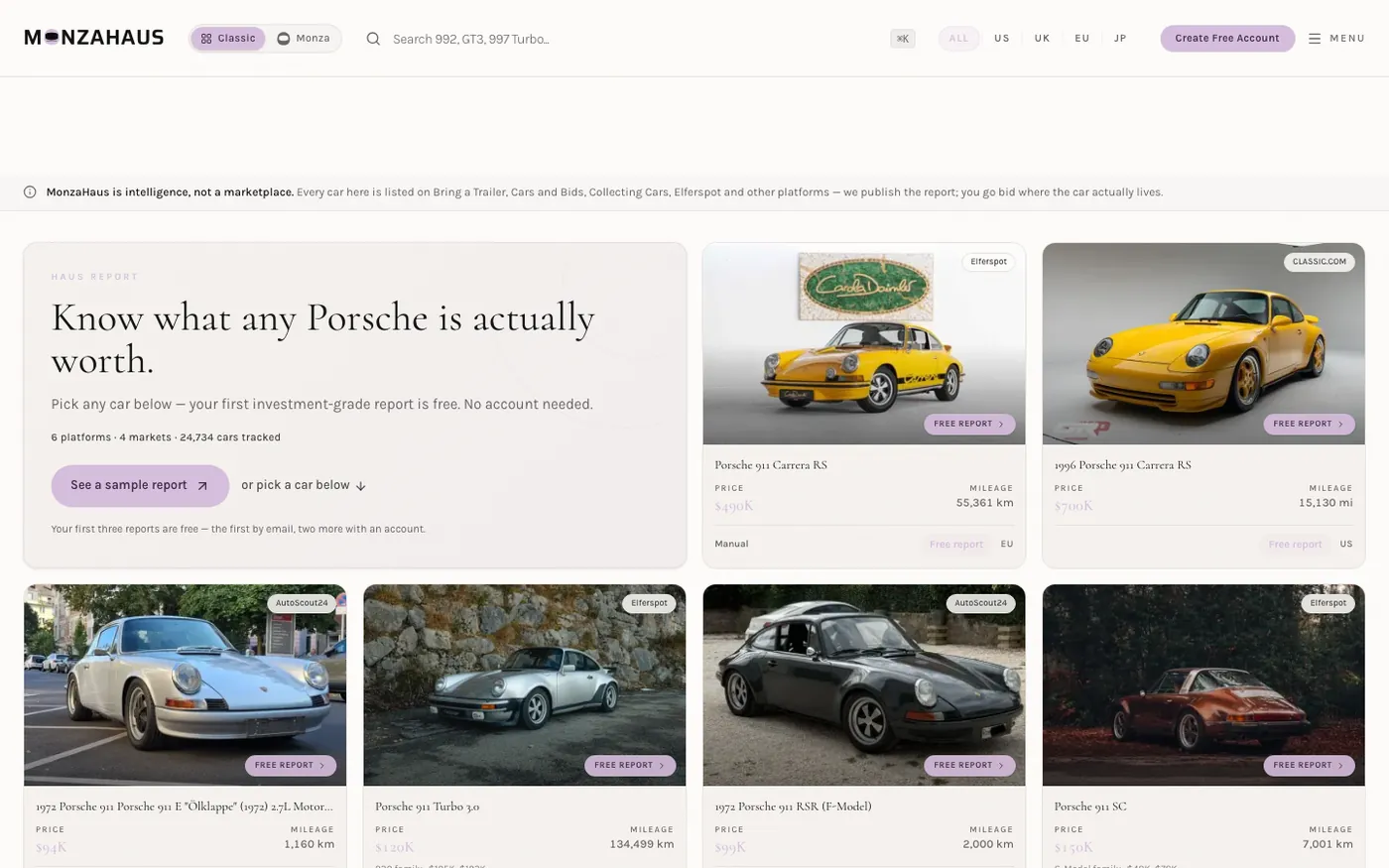
Task: Click the silver 1972 Ölklappe car photo
Action: 186,685
